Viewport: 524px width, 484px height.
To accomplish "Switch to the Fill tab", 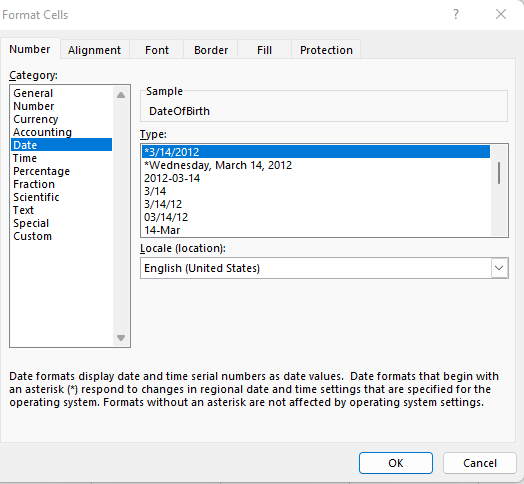I will [264, 50].
